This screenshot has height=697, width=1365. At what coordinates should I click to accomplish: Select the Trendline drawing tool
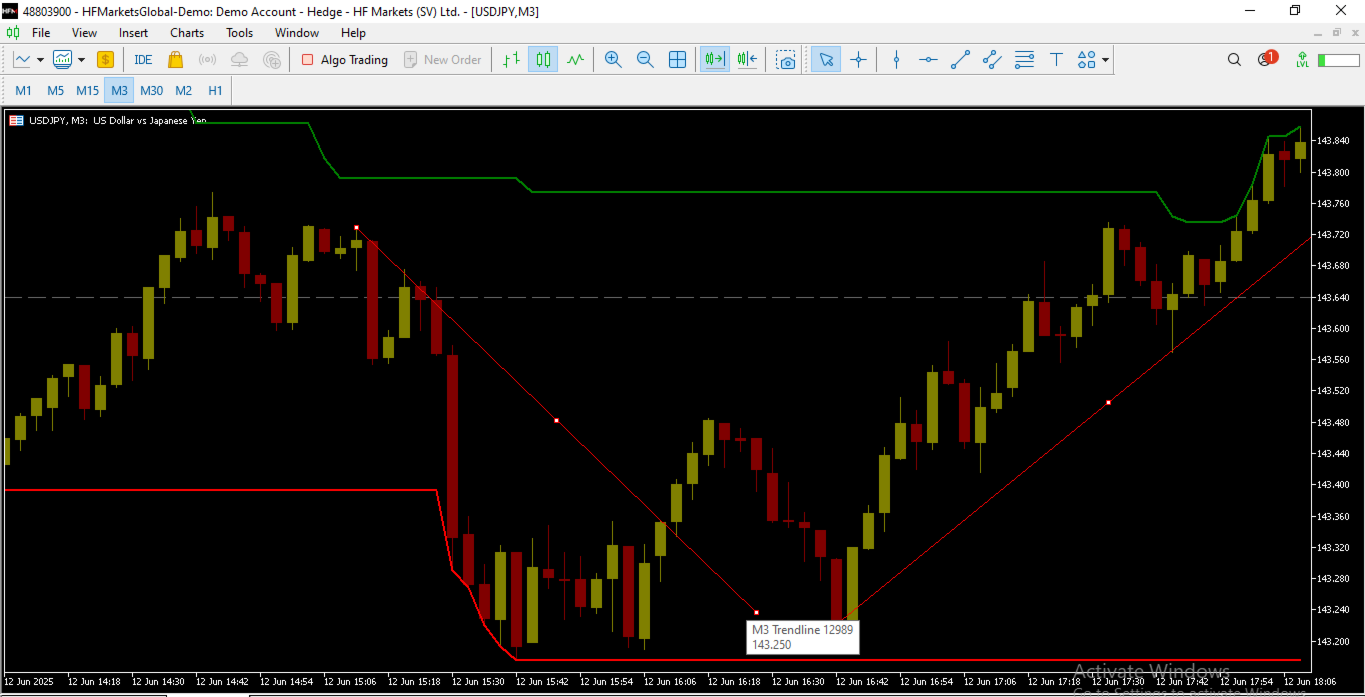click(960, 59)
